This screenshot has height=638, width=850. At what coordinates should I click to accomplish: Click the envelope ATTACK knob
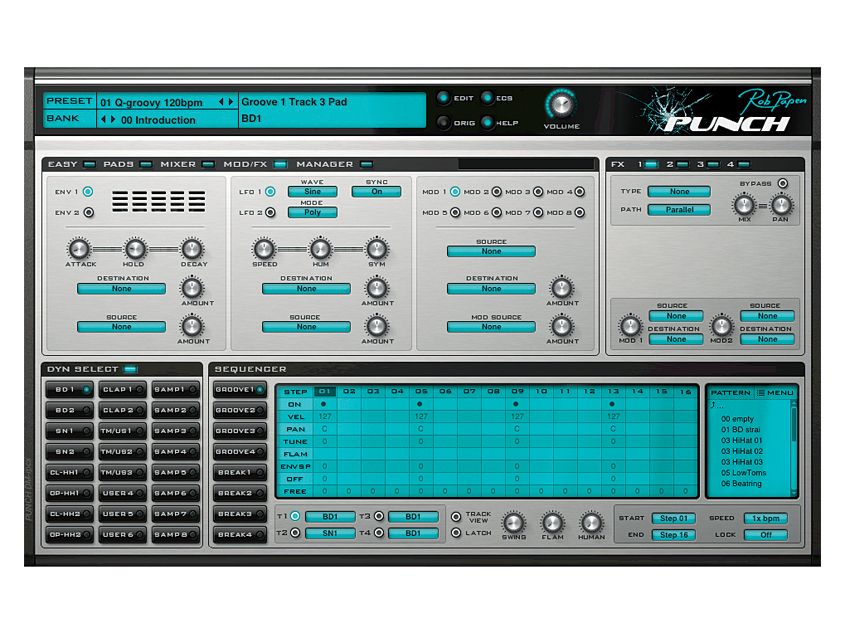79,249
